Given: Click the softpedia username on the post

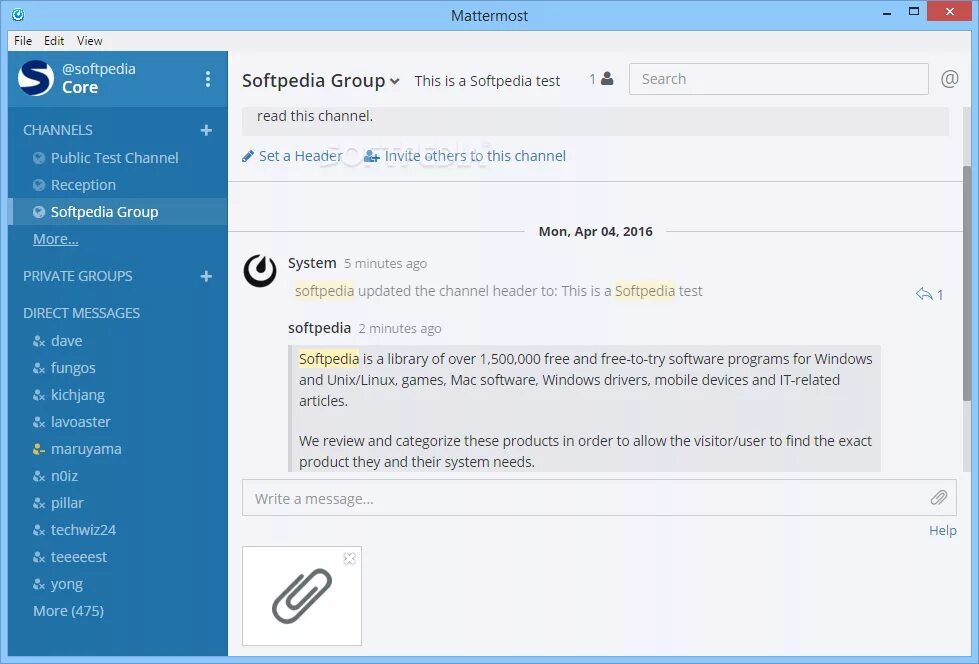Looking at the screenshot, I should (x=319, y=328).
